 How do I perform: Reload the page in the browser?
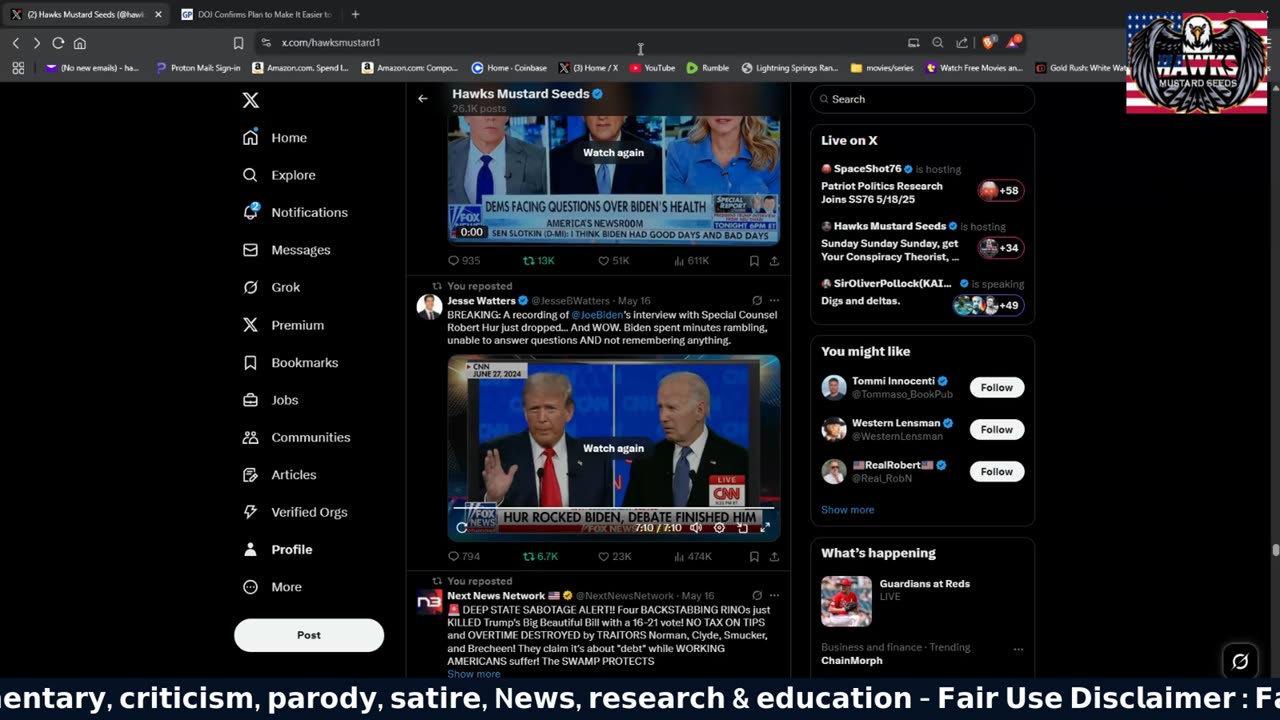[58, 43]
